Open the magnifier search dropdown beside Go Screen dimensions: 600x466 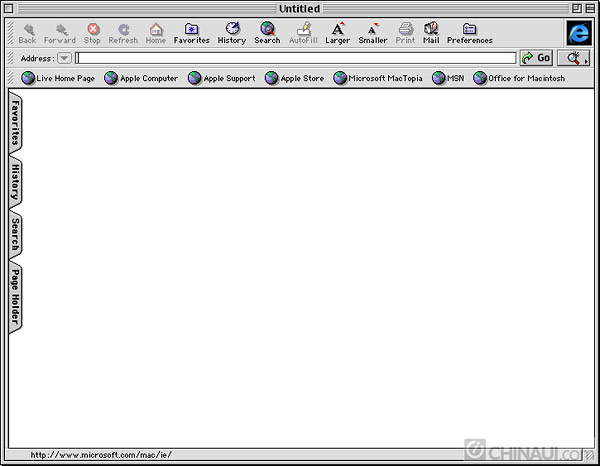tap(574, 59)
